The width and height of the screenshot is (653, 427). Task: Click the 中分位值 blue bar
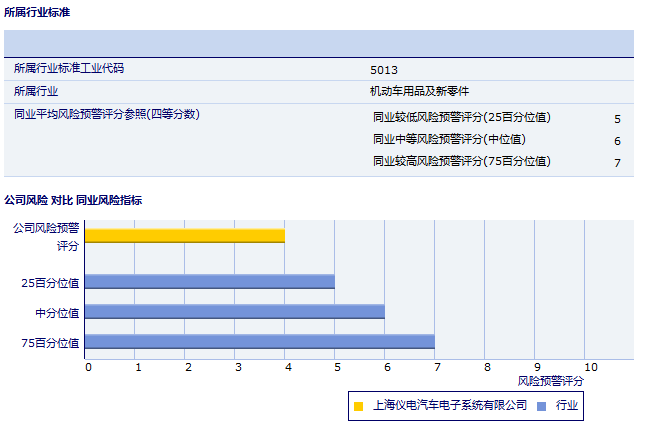(235, 311)
